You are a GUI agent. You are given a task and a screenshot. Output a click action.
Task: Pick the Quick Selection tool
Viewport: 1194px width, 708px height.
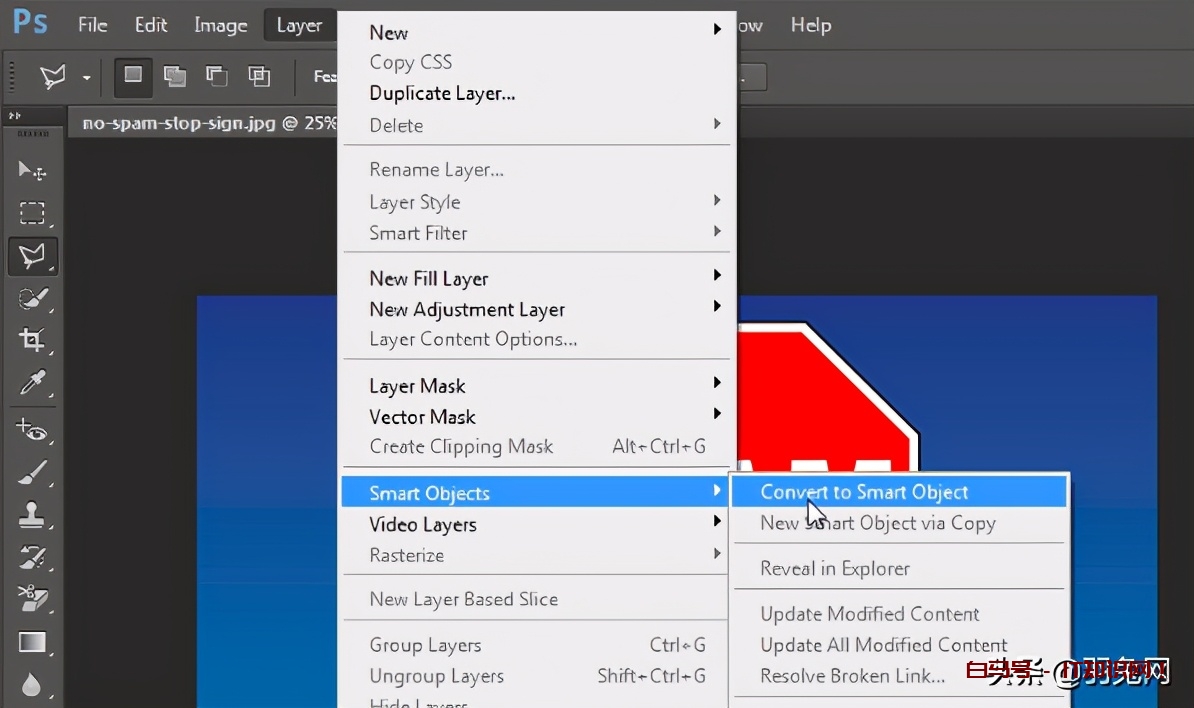click(32, 298)
